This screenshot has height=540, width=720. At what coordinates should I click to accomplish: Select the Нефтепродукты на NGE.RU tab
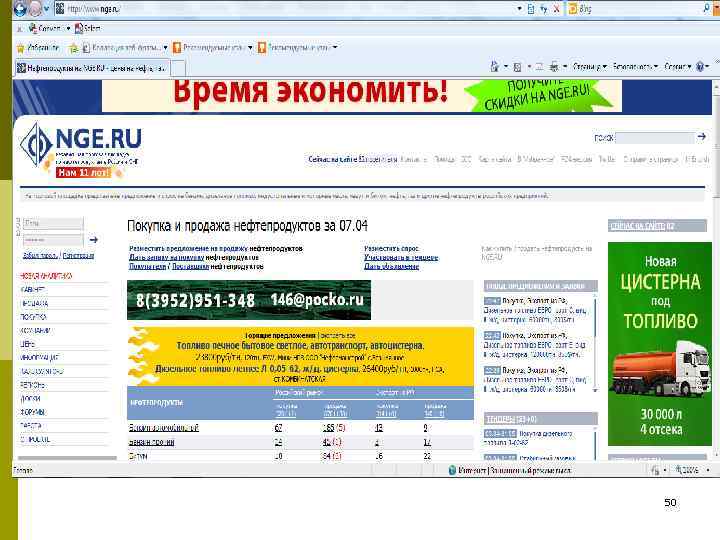[92, 68]
